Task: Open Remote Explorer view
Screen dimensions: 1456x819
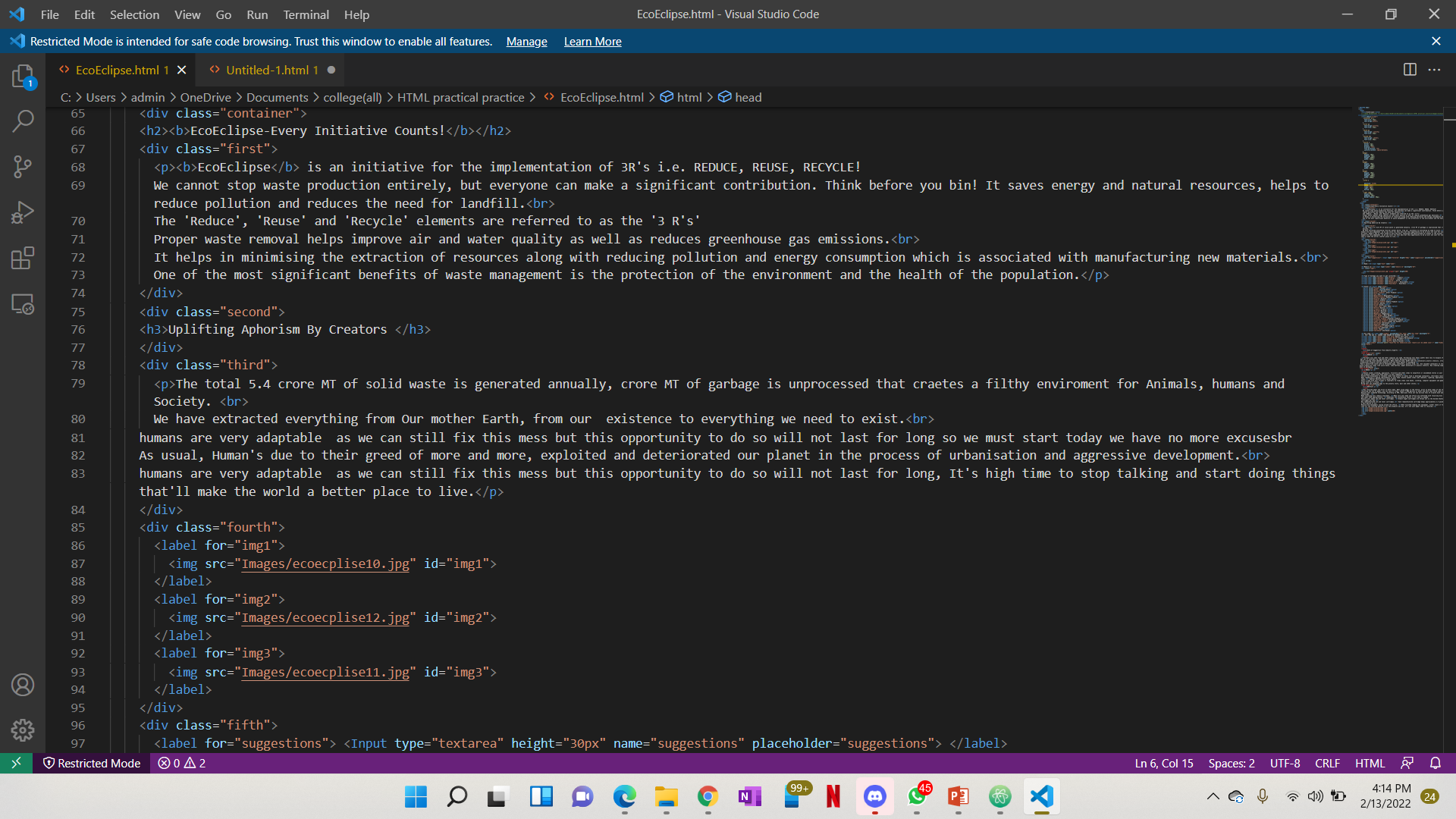Action: point(23,304)
